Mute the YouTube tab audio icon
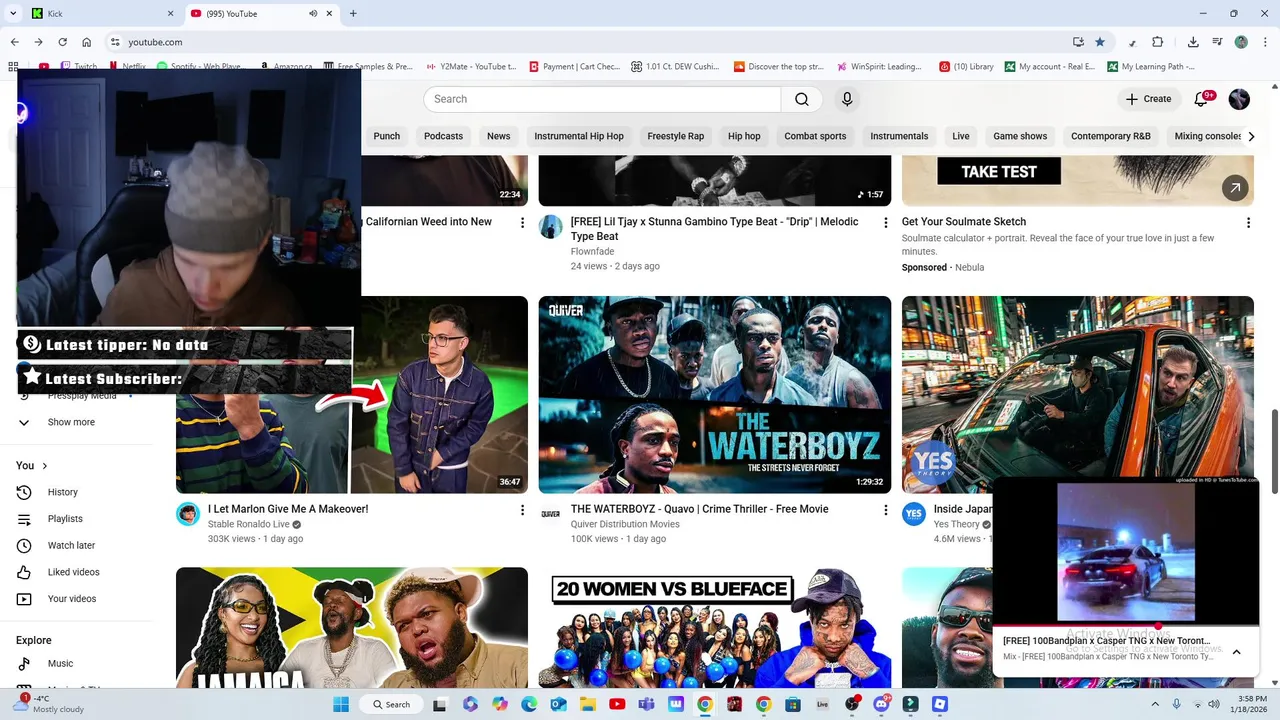 click(x=313, y=14)
